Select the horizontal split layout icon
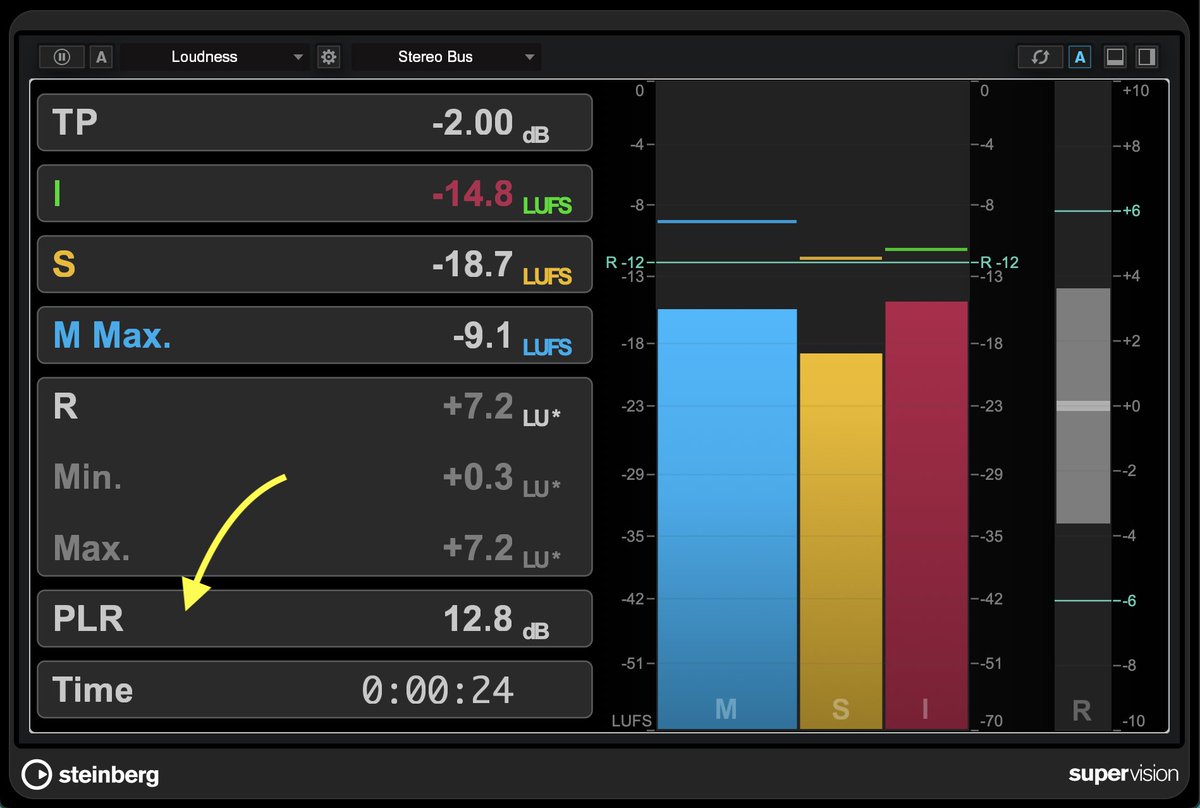Viewport: 1200px width, 808px height. 1116,57
